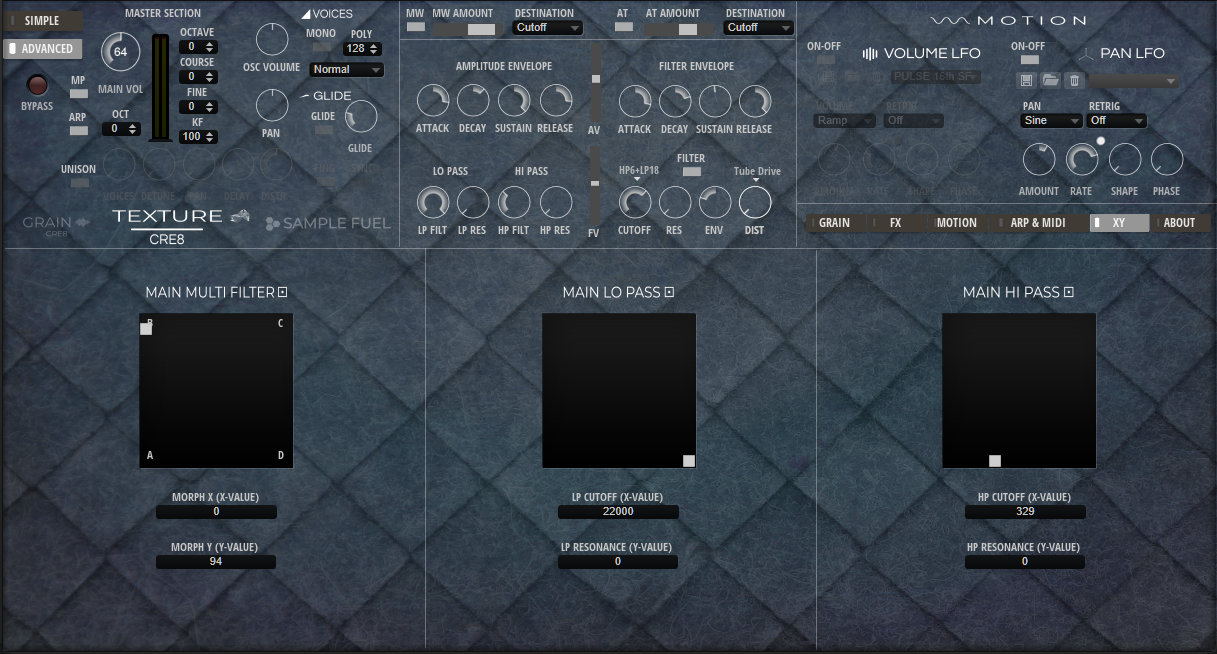Image resolution: width=1217 pixels, height=654 pixels.
Task: Click the Main Vol knob showing 64
Action: coord(121,52)
